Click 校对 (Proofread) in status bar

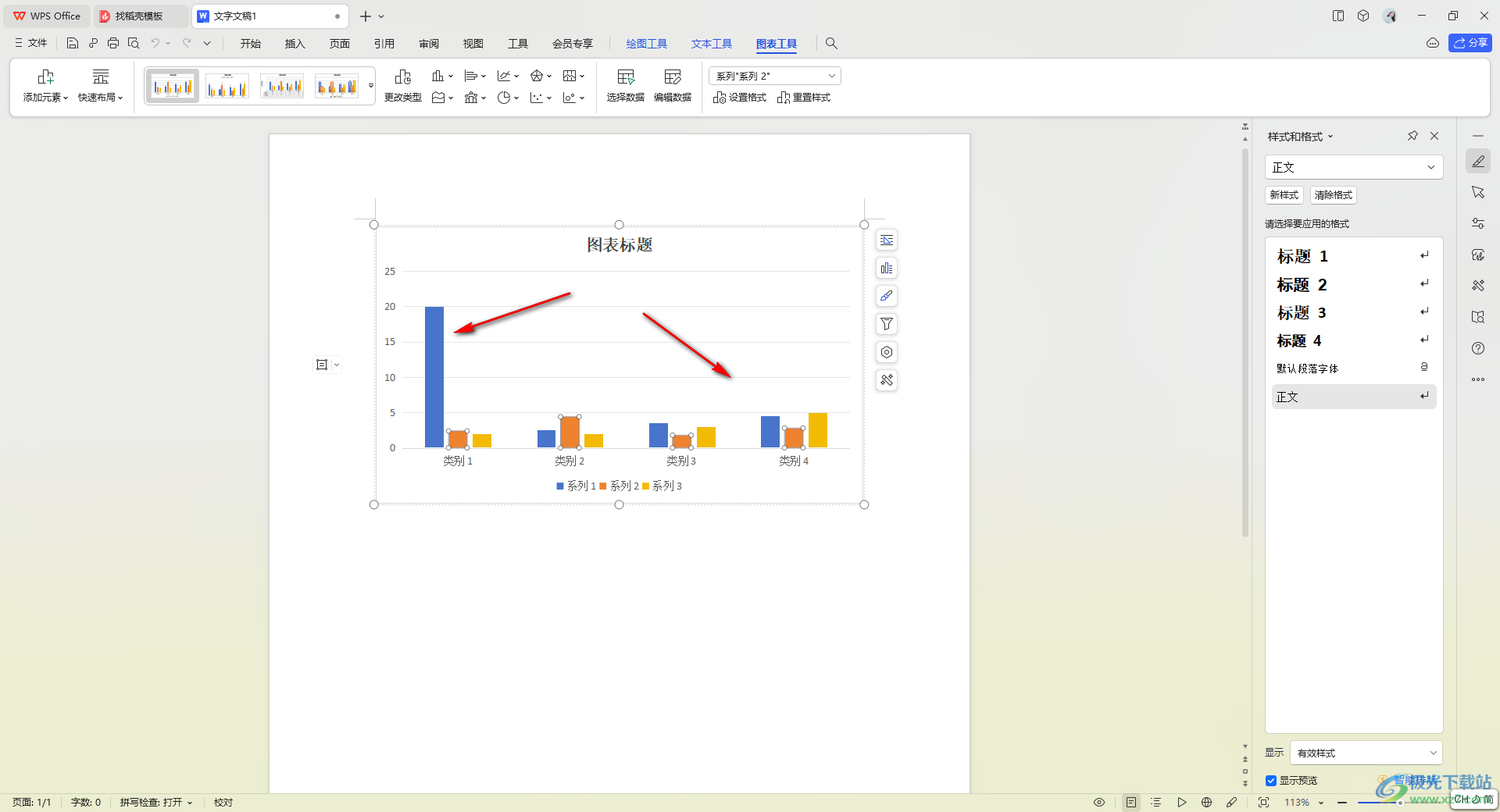pyautogui.click(x=223, y=803)
